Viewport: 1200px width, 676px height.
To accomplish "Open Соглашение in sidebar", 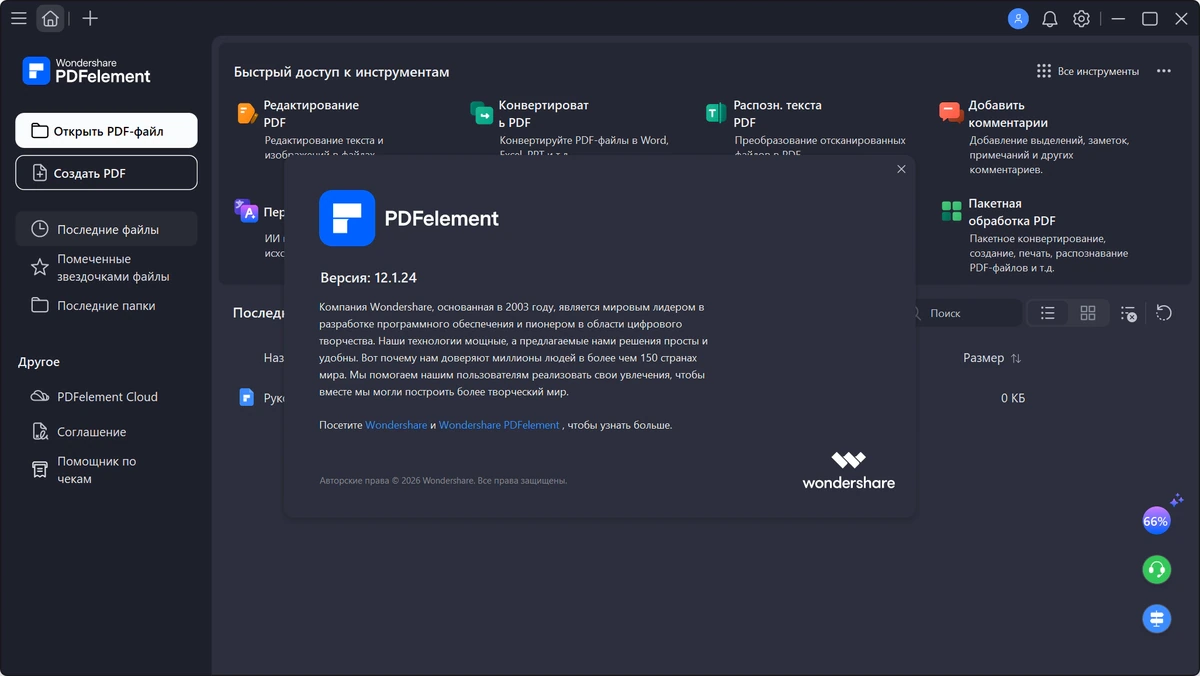I will [106, 432].
